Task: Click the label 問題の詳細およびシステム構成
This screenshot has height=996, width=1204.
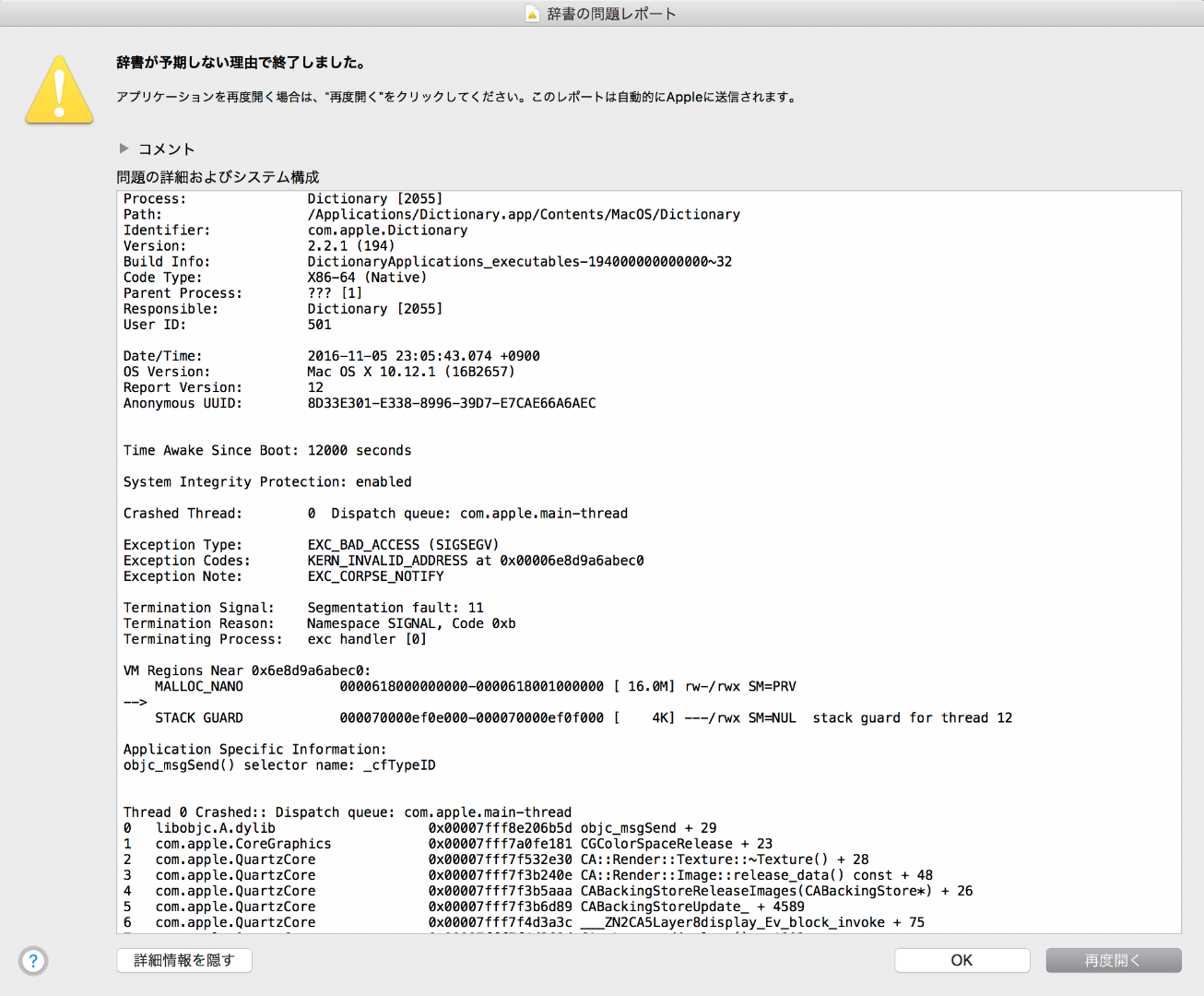Action: [x=218, y=177]
